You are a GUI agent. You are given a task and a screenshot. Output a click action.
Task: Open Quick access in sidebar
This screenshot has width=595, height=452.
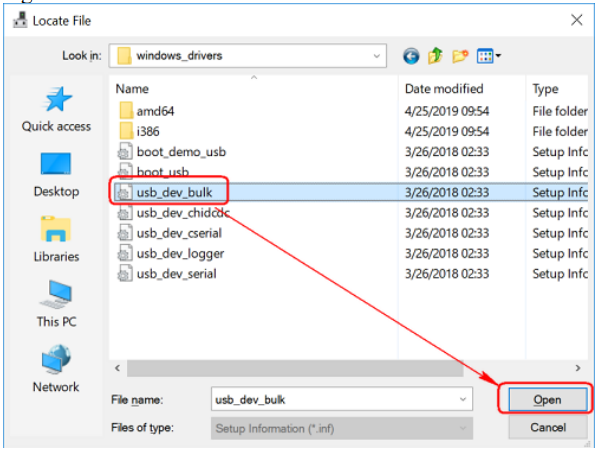(56, 110)
